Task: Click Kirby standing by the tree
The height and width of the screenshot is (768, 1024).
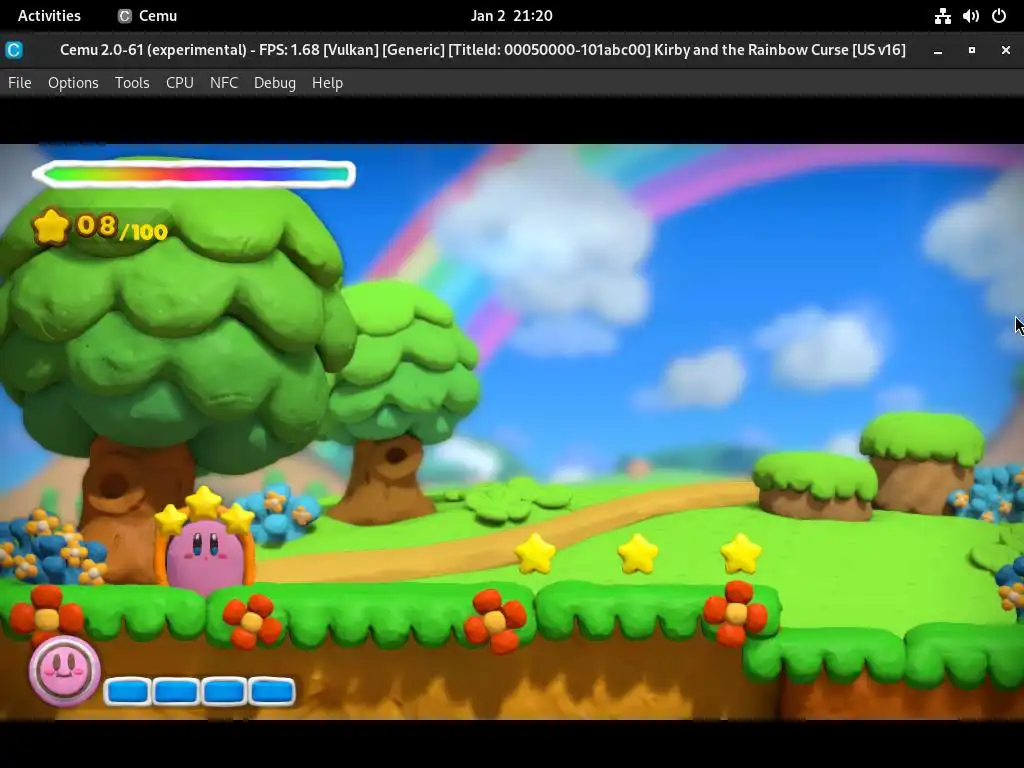Action: pos(205,555)
